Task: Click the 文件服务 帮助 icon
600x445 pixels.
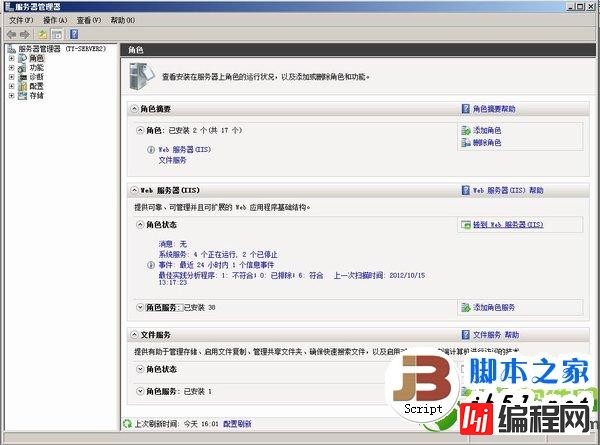Action: coord(465,335)
